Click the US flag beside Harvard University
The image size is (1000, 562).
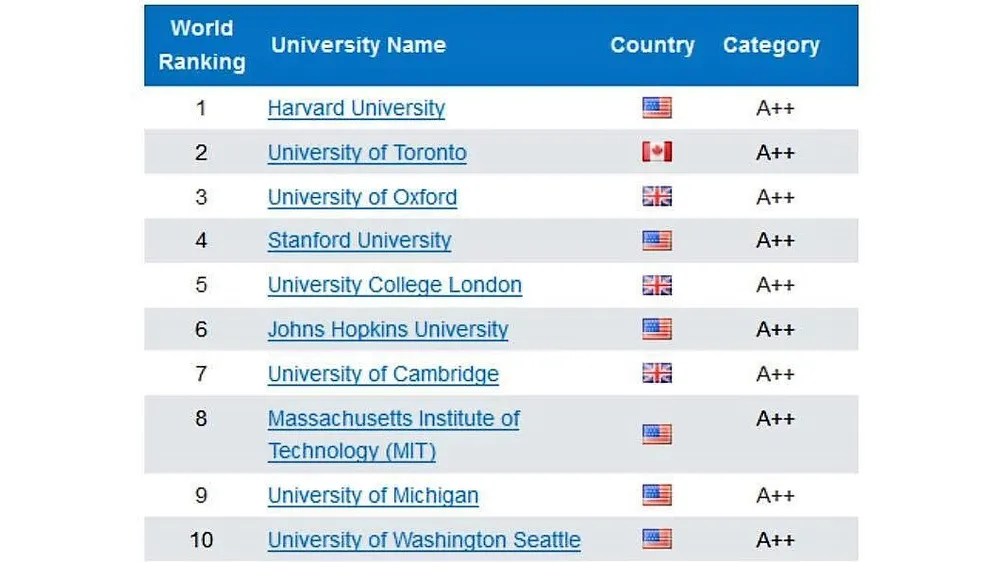657,108
